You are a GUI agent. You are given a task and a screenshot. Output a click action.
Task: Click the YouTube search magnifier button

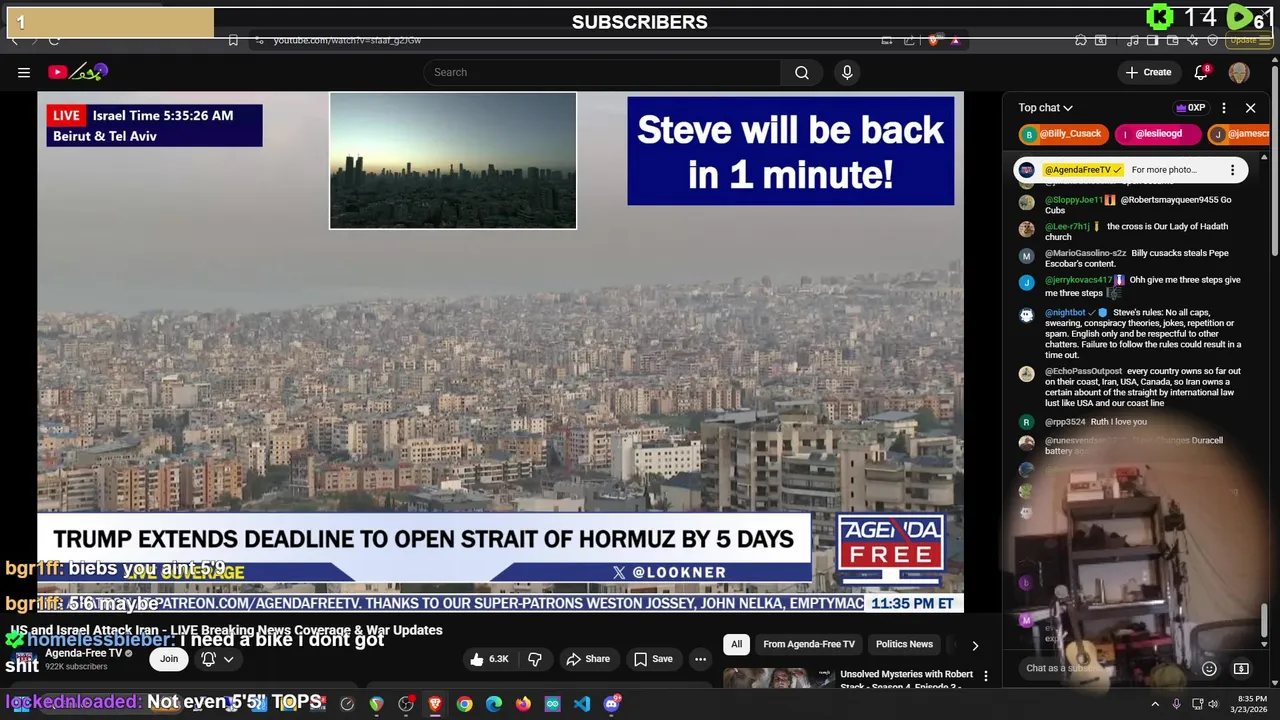[801, 72]
